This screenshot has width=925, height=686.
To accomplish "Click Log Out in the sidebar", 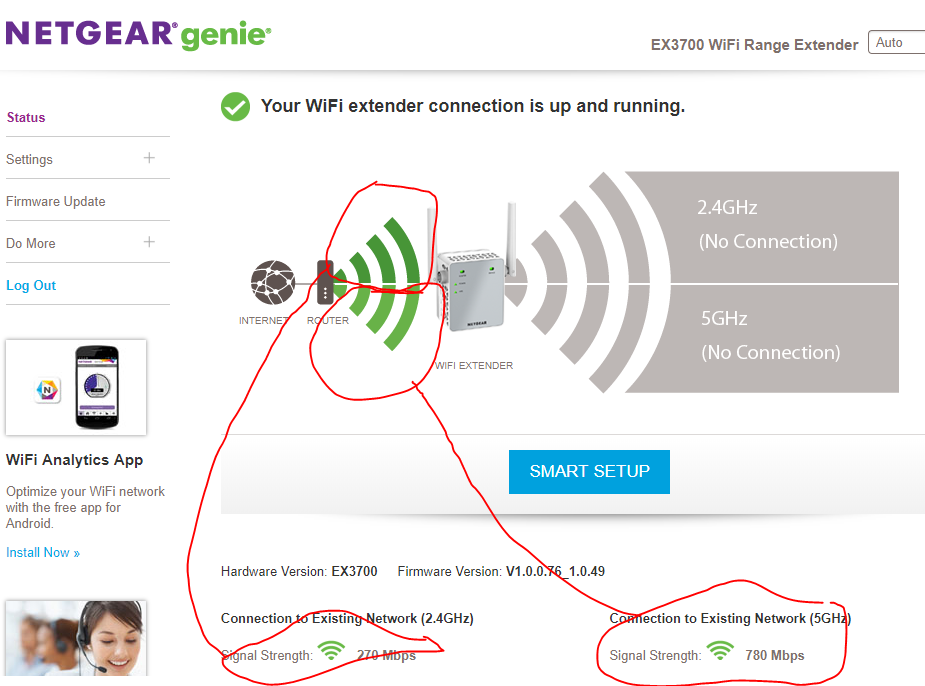I will tap(30, 285).
